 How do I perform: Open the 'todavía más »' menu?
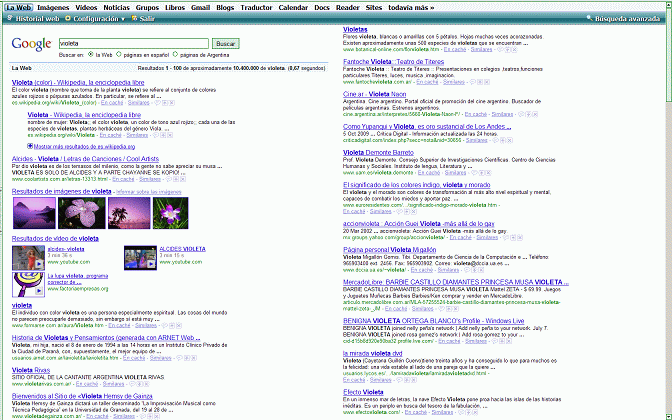click(x=411, y=8)
